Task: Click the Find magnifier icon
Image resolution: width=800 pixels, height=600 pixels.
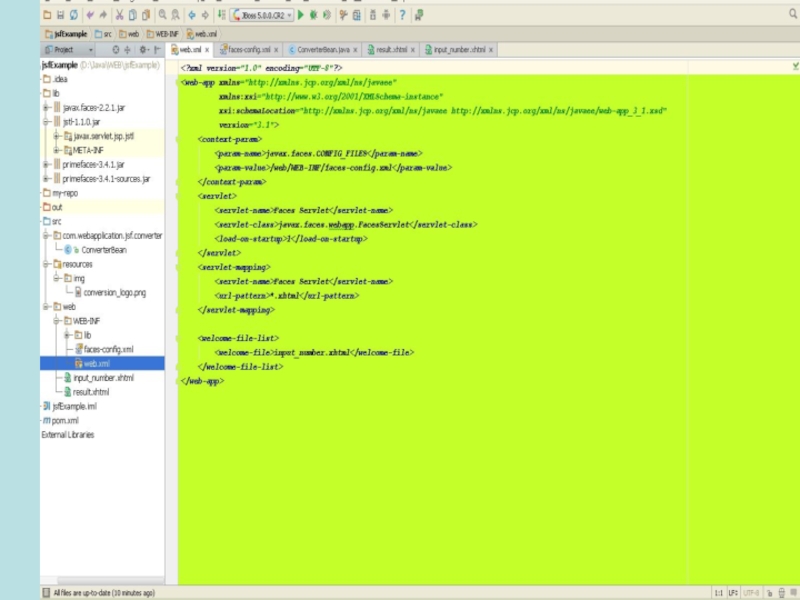Action: [x=163, y=15]
